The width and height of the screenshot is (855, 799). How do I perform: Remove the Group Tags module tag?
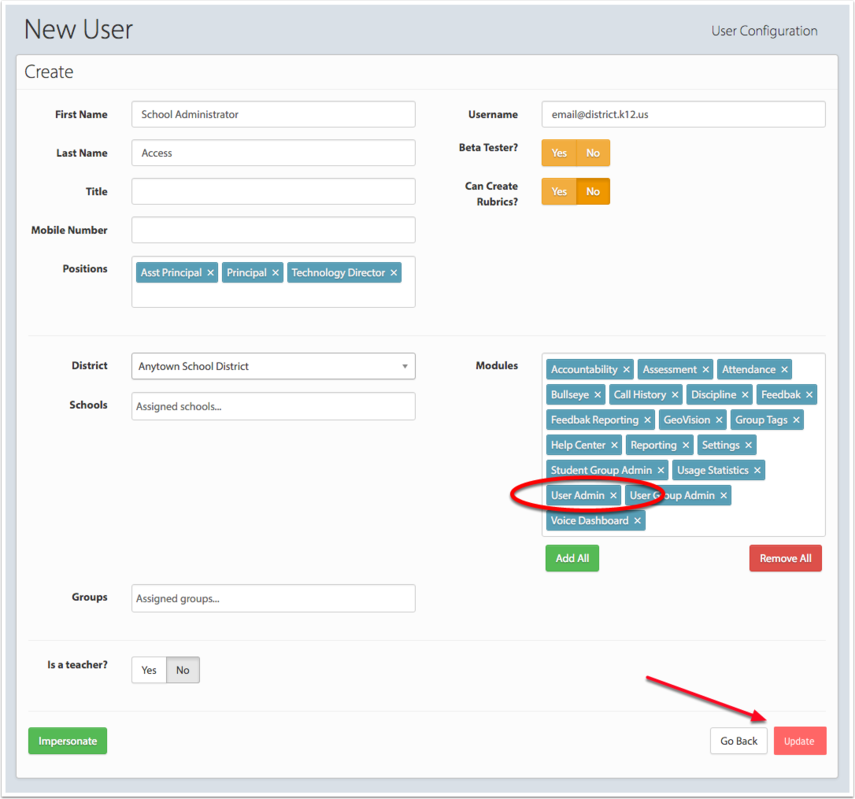[x=796, y=420]
